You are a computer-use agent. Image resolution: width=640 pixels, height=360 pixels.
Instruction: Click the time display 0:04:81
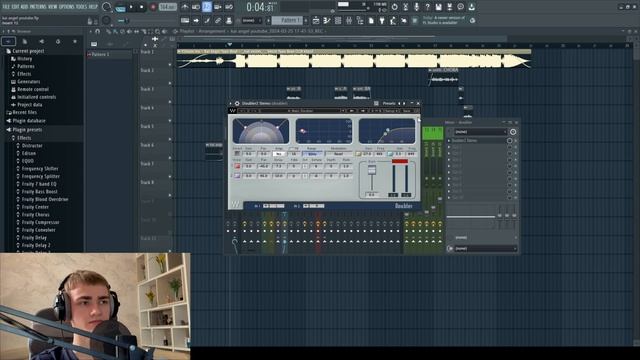(260, 7)
